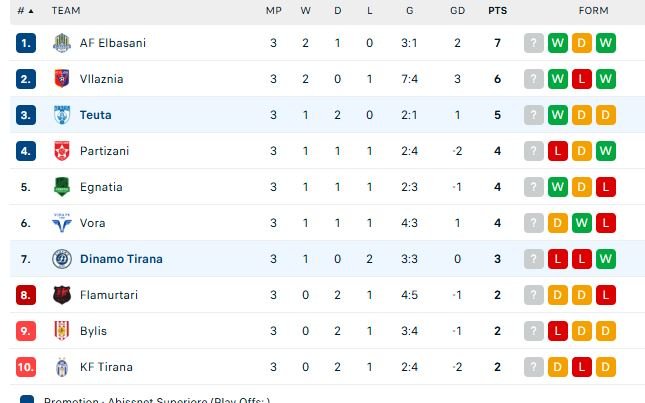
Task: Click the Bylis club crest
Action: pyautogui.click(x=62, y=331)
